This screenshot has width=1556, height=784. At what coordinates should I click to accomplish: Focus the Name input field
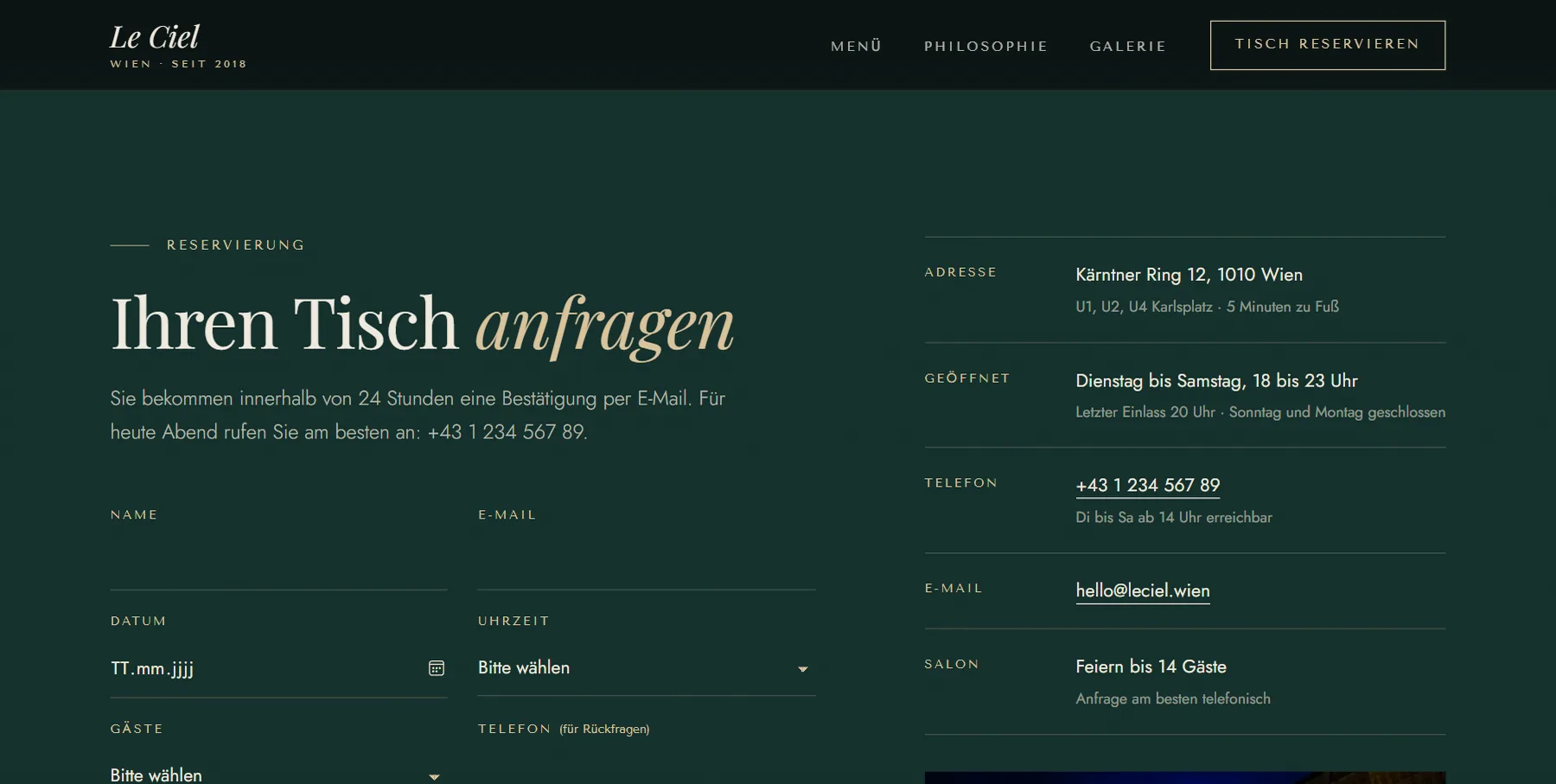tap(278, 563)
